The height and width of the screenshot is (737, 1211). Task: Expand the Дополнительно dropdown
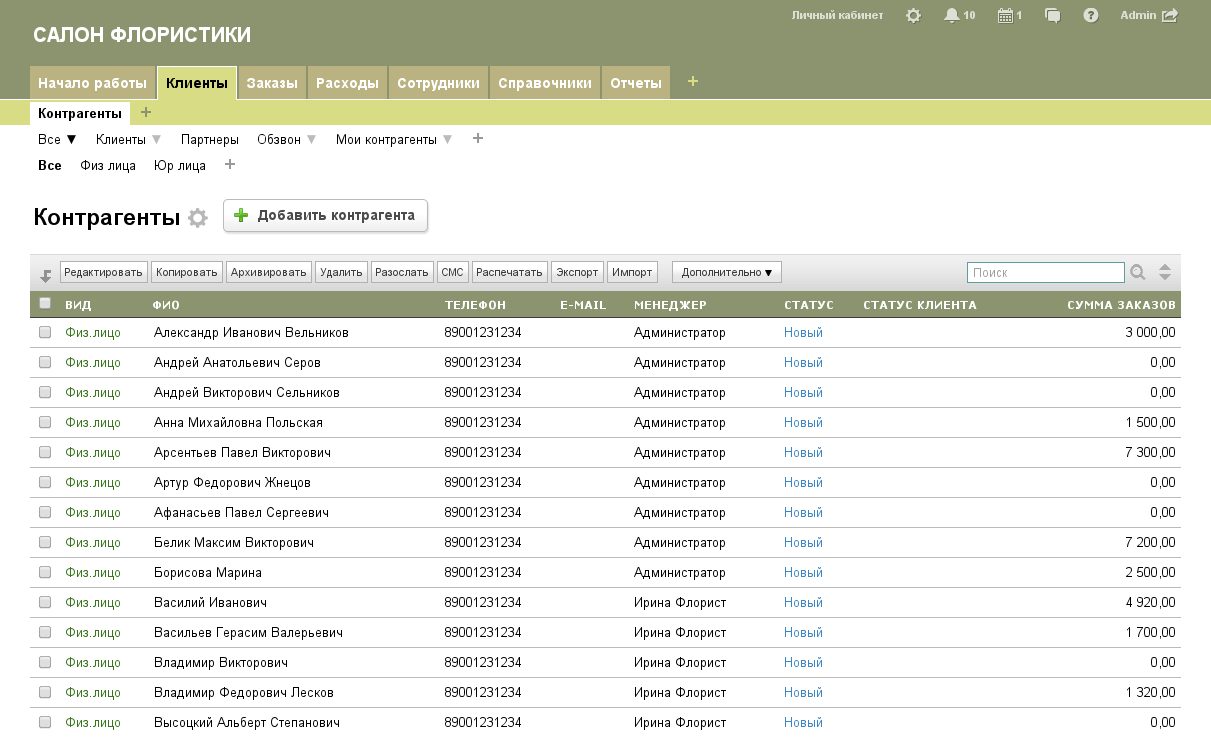727,272
